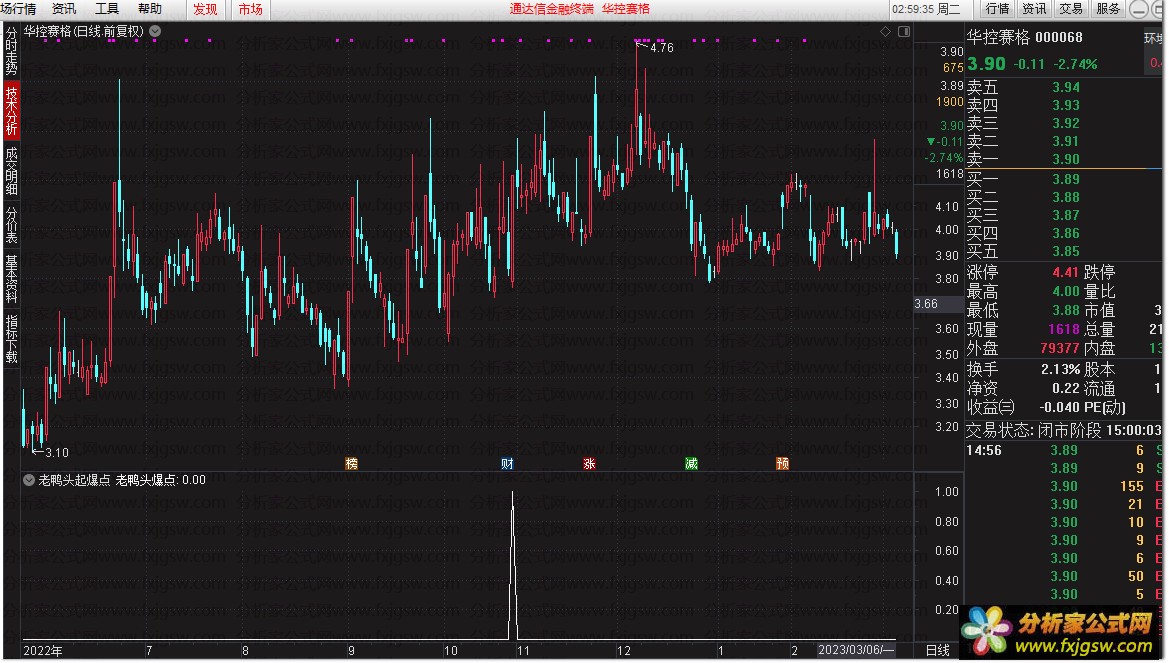Click the 3.10 low price label on the chart

pyautogui.click(x=57, y=453)
